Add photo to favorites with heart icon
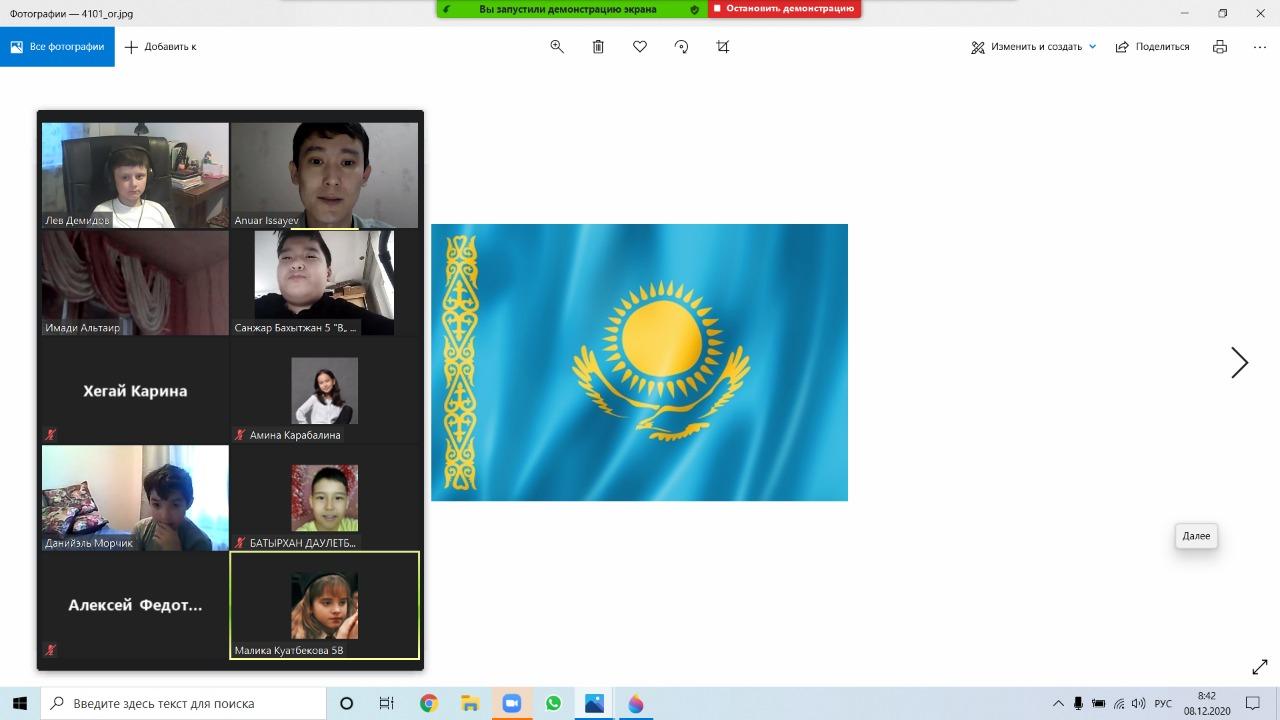1280x720 pixels. [640, 47]
